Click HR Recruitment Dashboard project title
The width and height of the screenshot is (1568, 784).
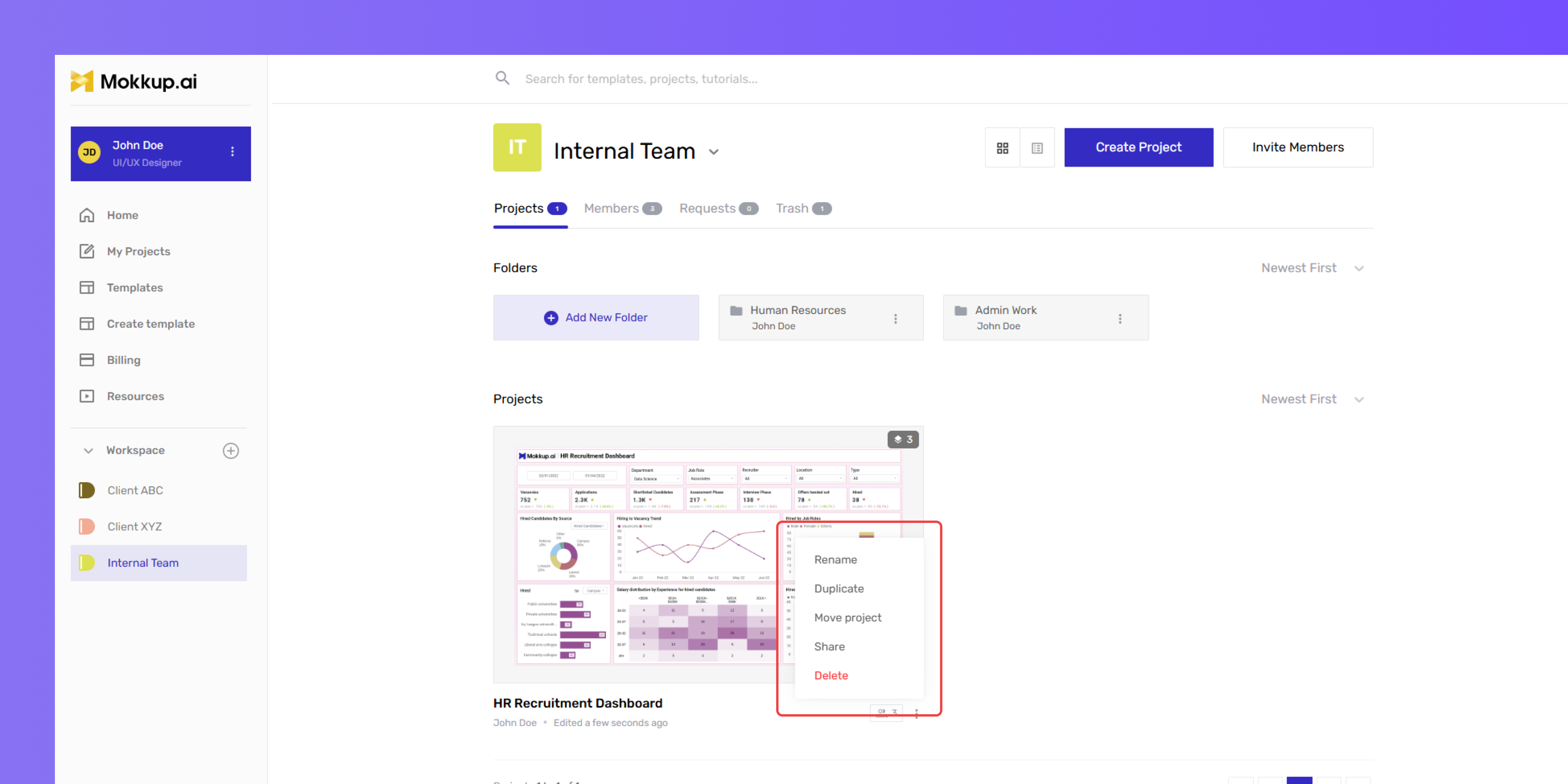pos(578,703)
